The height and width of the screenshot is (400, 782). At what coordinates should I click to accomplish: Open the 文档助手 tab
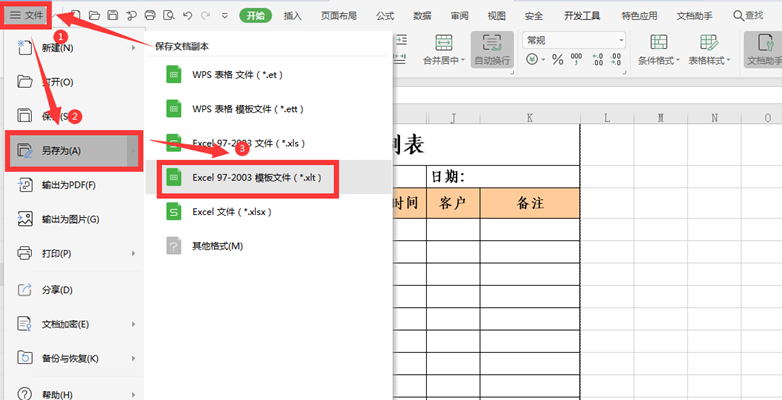pyautogui.click(x=694, y=16)
